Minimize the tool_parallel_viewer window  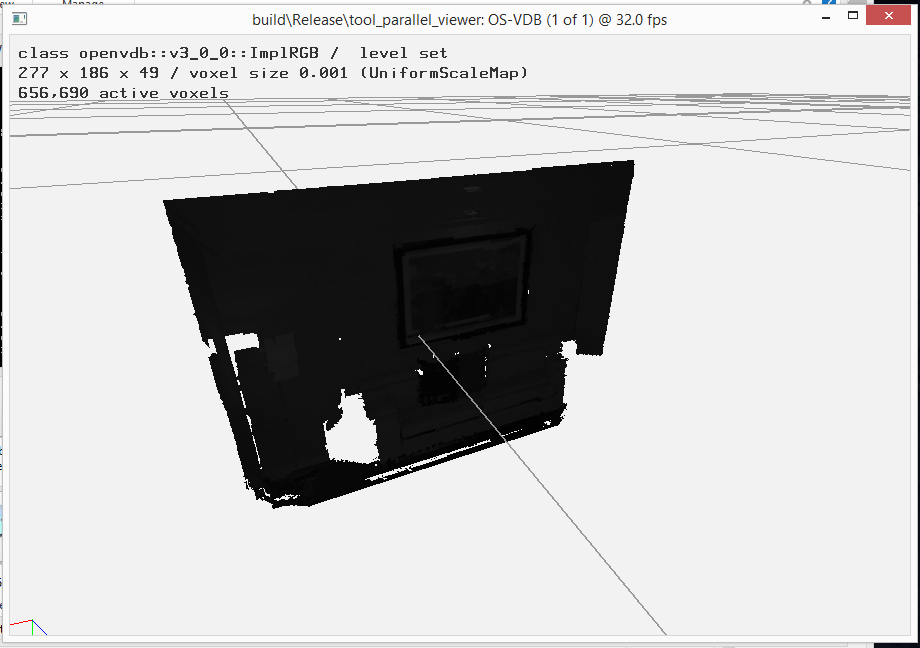(826, 18)
